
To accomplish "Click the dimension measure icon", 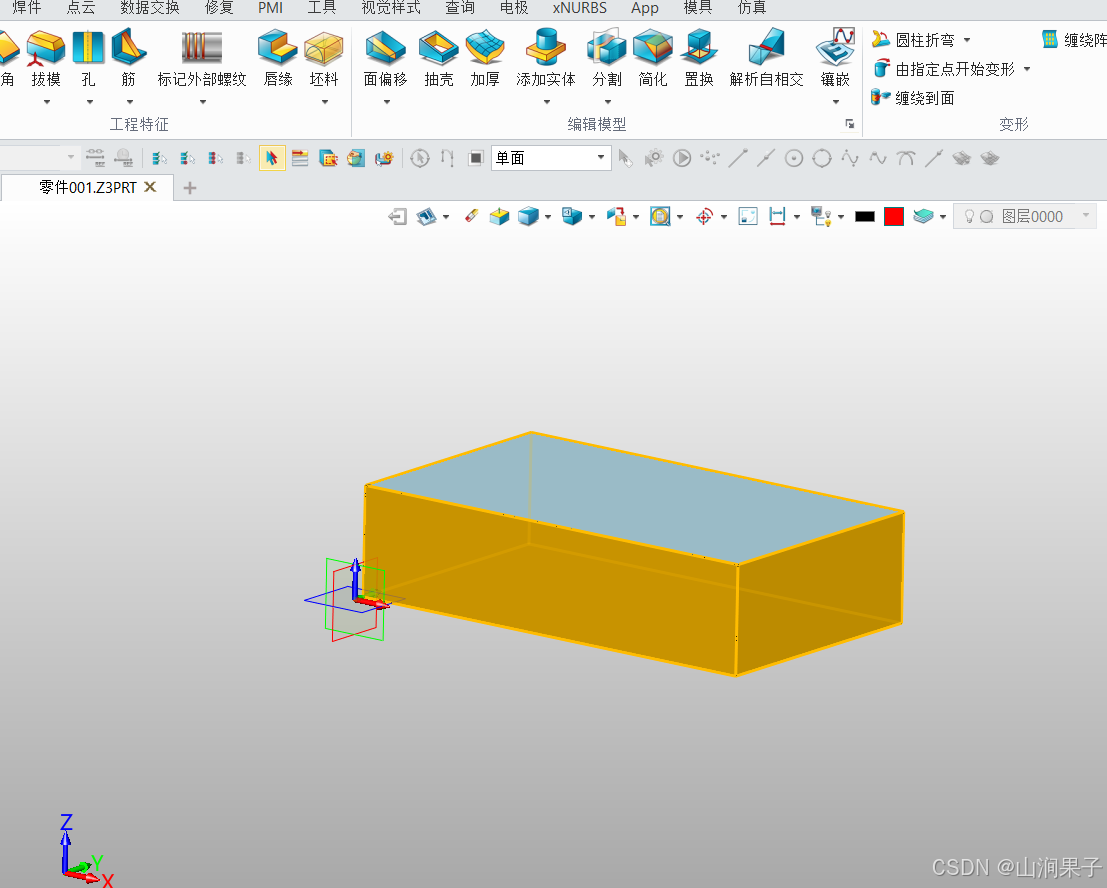I will tap(777, 216).
